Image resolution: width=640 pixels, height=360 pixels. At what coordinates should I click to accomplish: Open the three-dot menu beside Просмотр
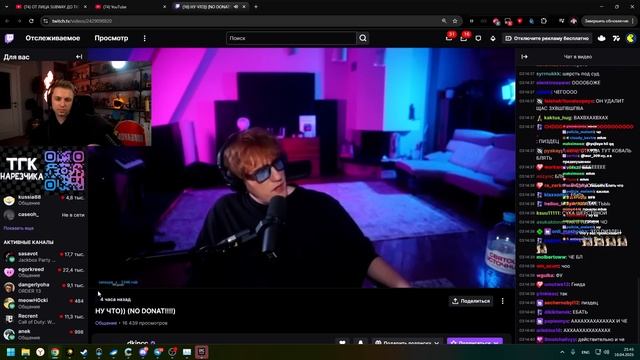point(144,38)
